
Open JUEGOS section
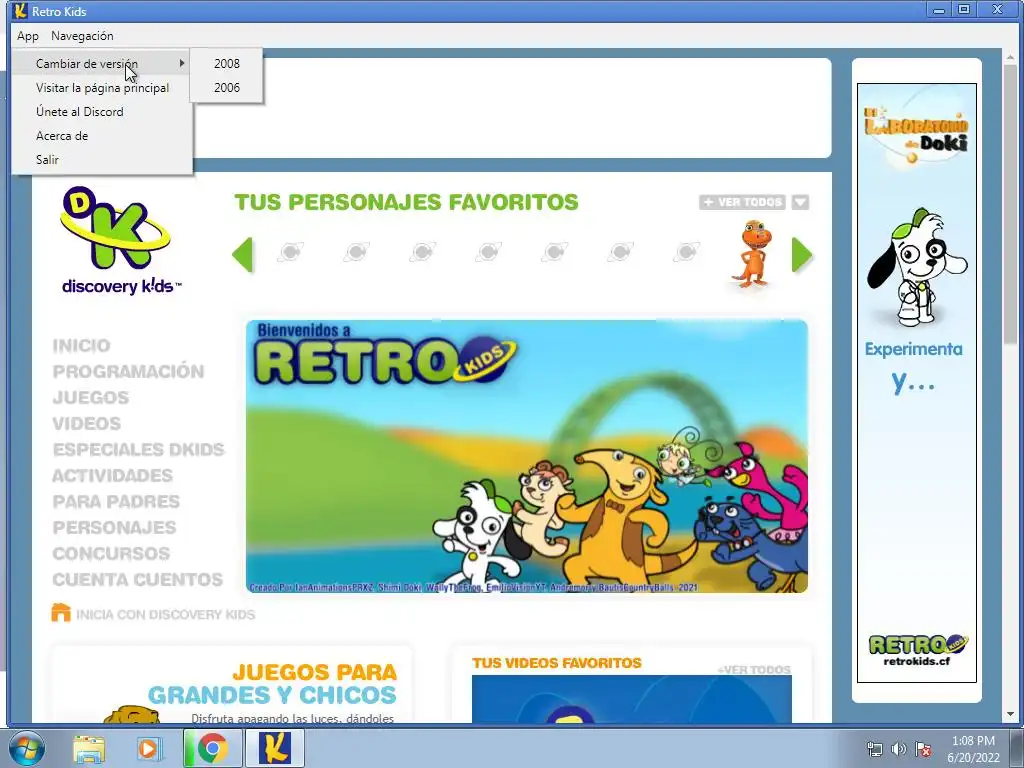pyautogui.click(x=91, y=398)
